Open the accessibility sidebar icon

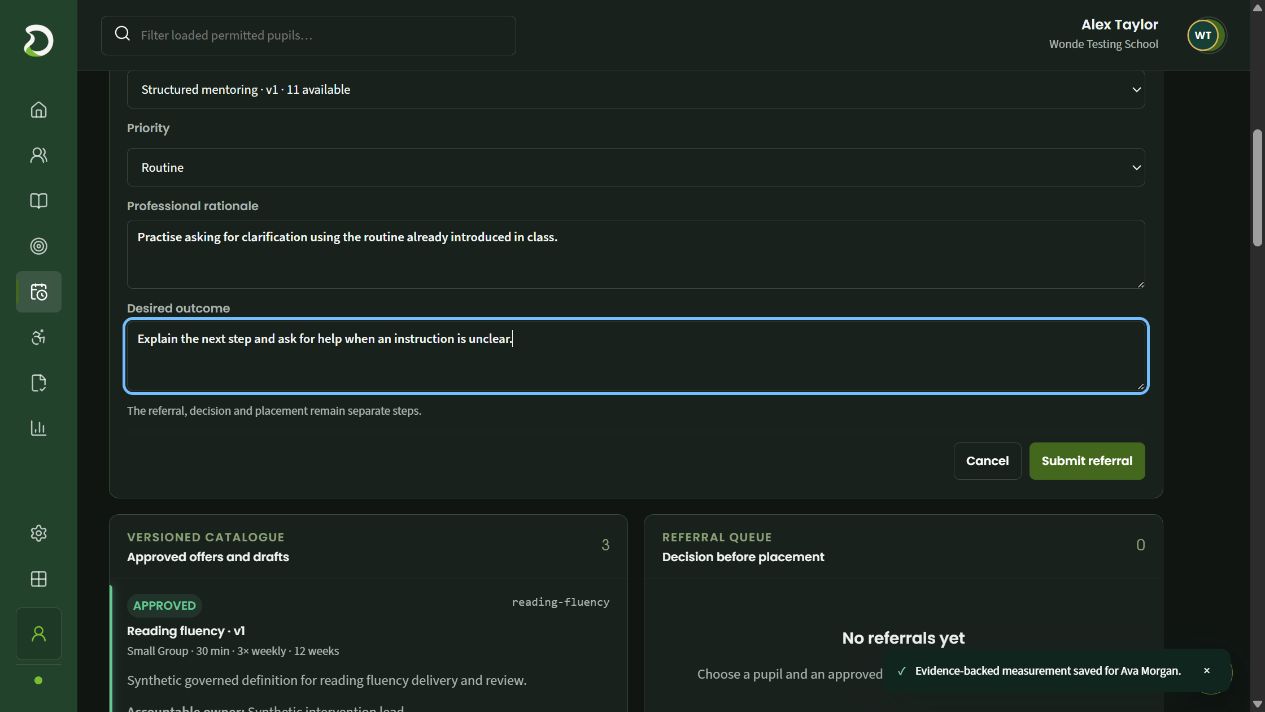pos(38,337)
